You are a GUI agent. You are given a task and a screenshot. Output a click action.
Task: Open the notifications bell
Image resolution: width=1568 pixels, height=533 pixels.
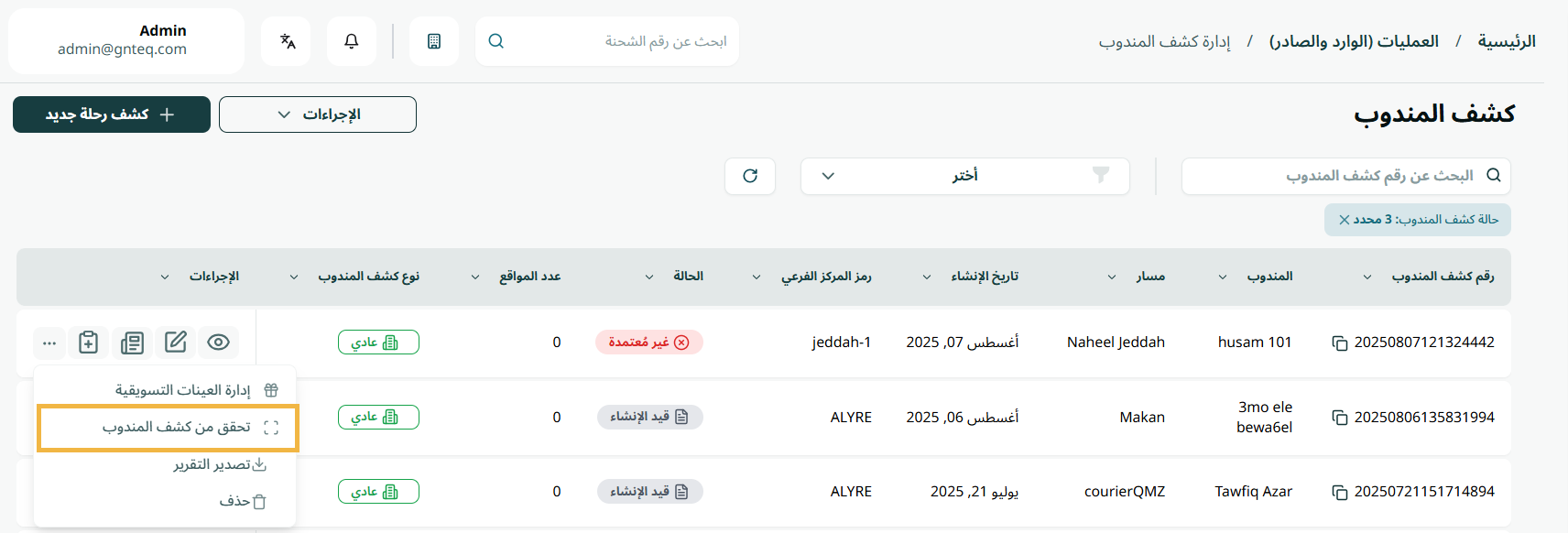[x=351, y=41]
